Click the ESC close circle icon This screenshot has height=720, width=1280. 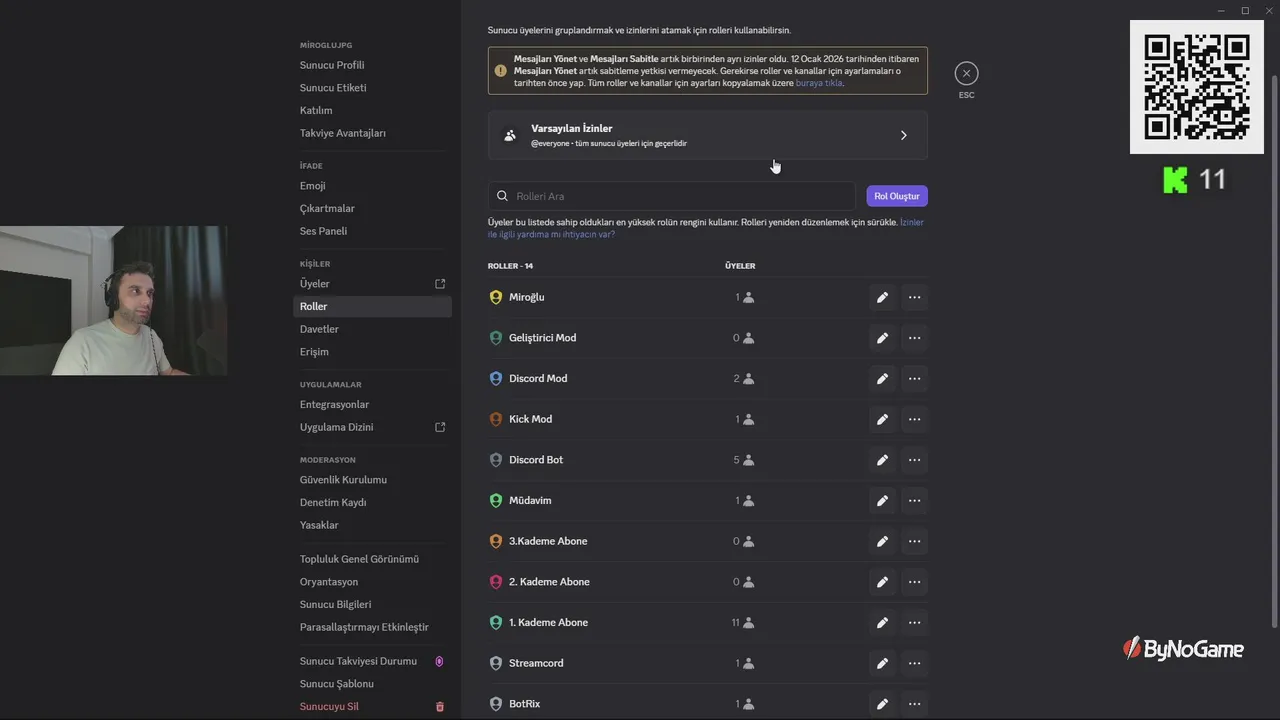(966, 73)
